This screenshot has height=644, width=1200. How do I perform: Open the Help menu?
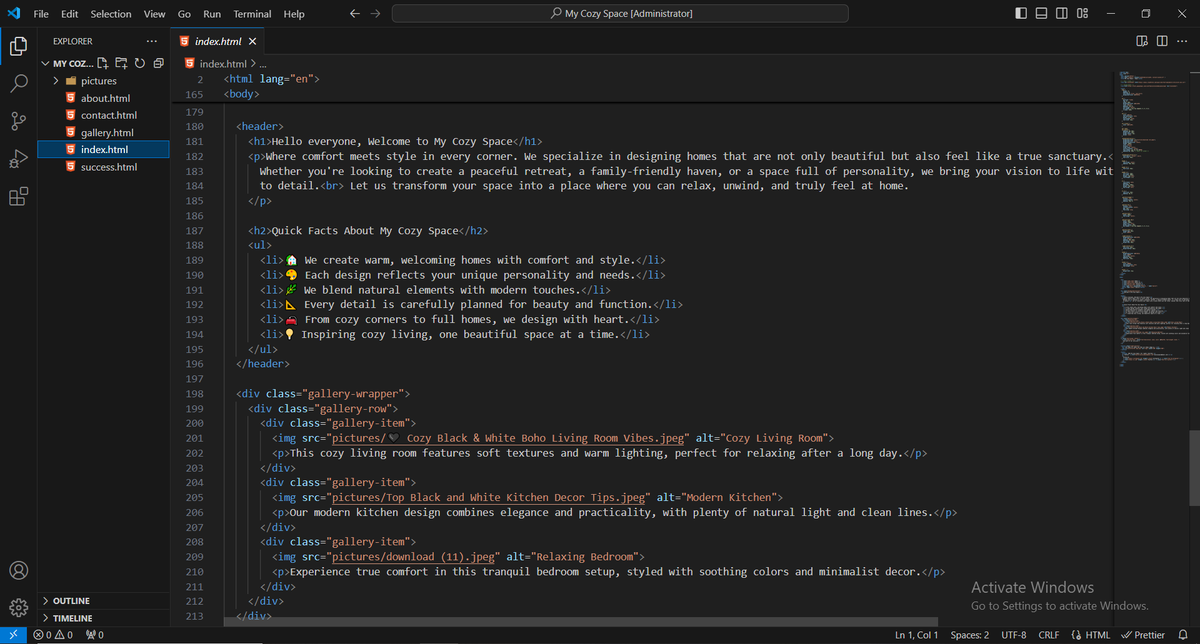(294, 14)
